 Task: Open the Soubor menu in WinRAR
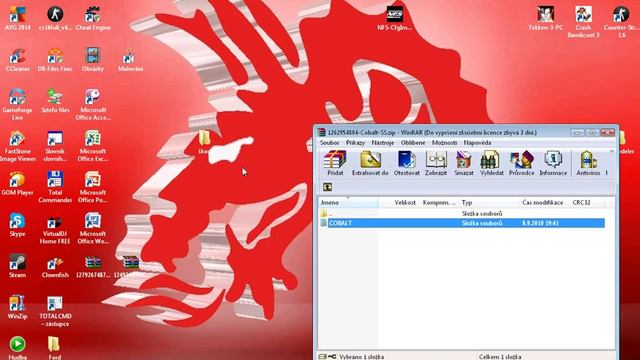pyautogui.click(x=329, y=142)
